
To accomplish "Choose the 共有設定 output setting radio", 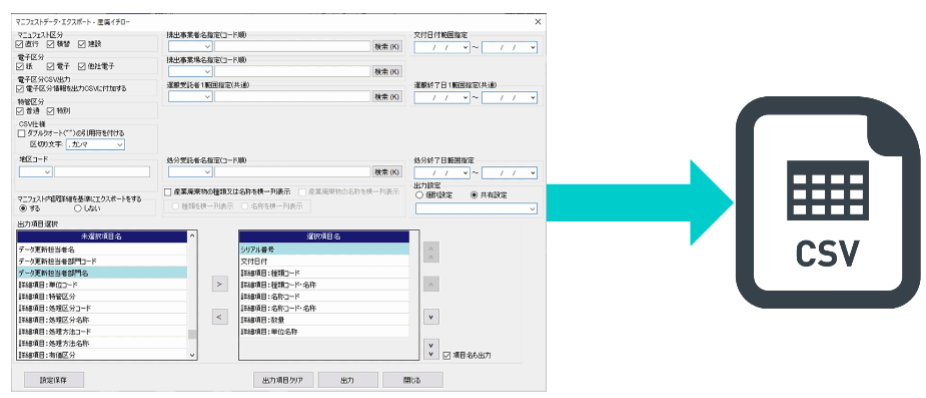I will click(474, 194).
